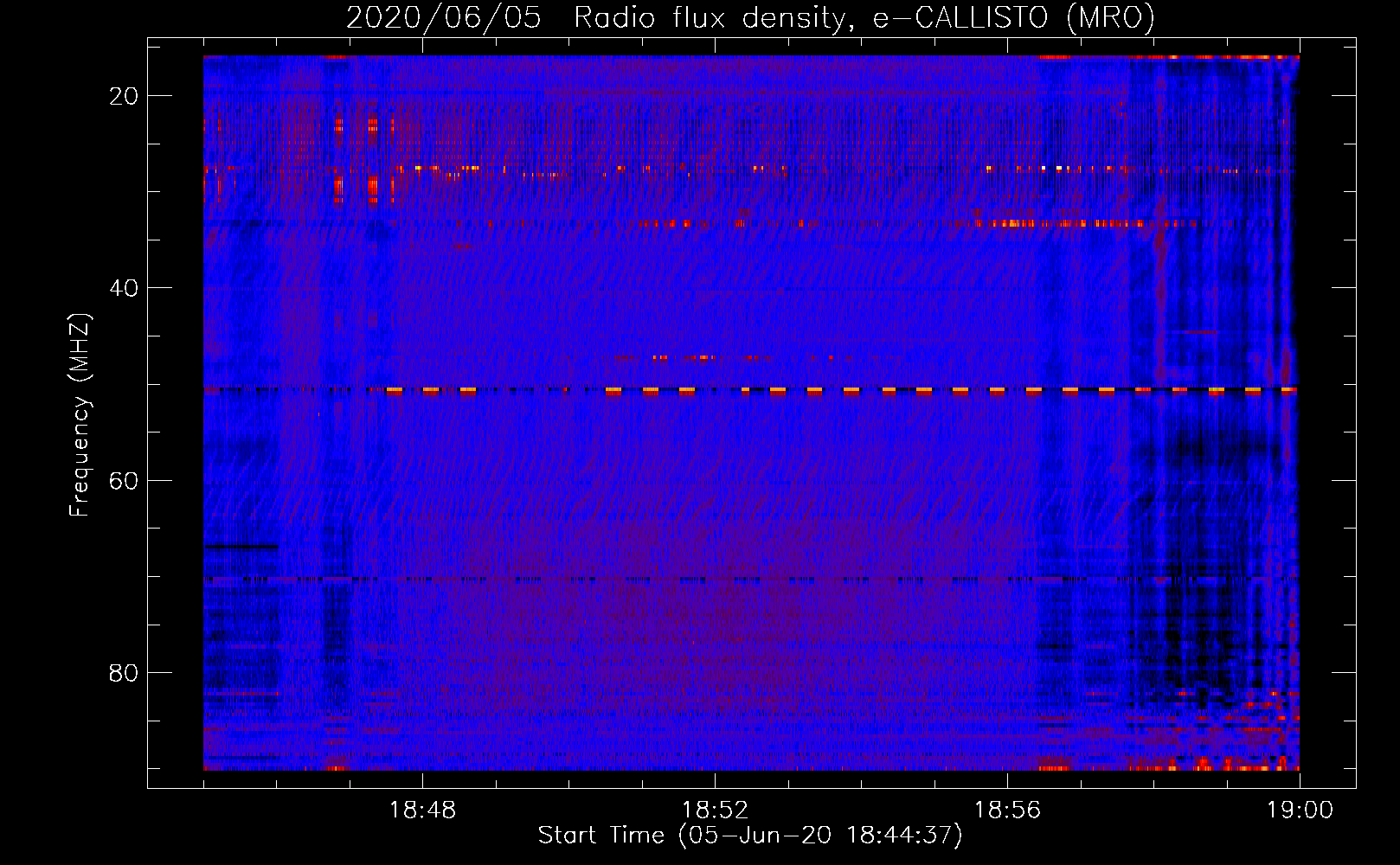Click the '18:52' time tick label

pos(715,811)
